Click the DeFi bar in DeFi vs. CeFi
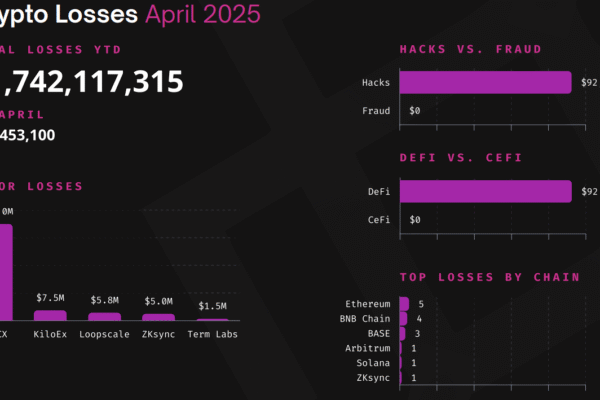Viewport: 600px width, 400px height. [x=486, y=191]
